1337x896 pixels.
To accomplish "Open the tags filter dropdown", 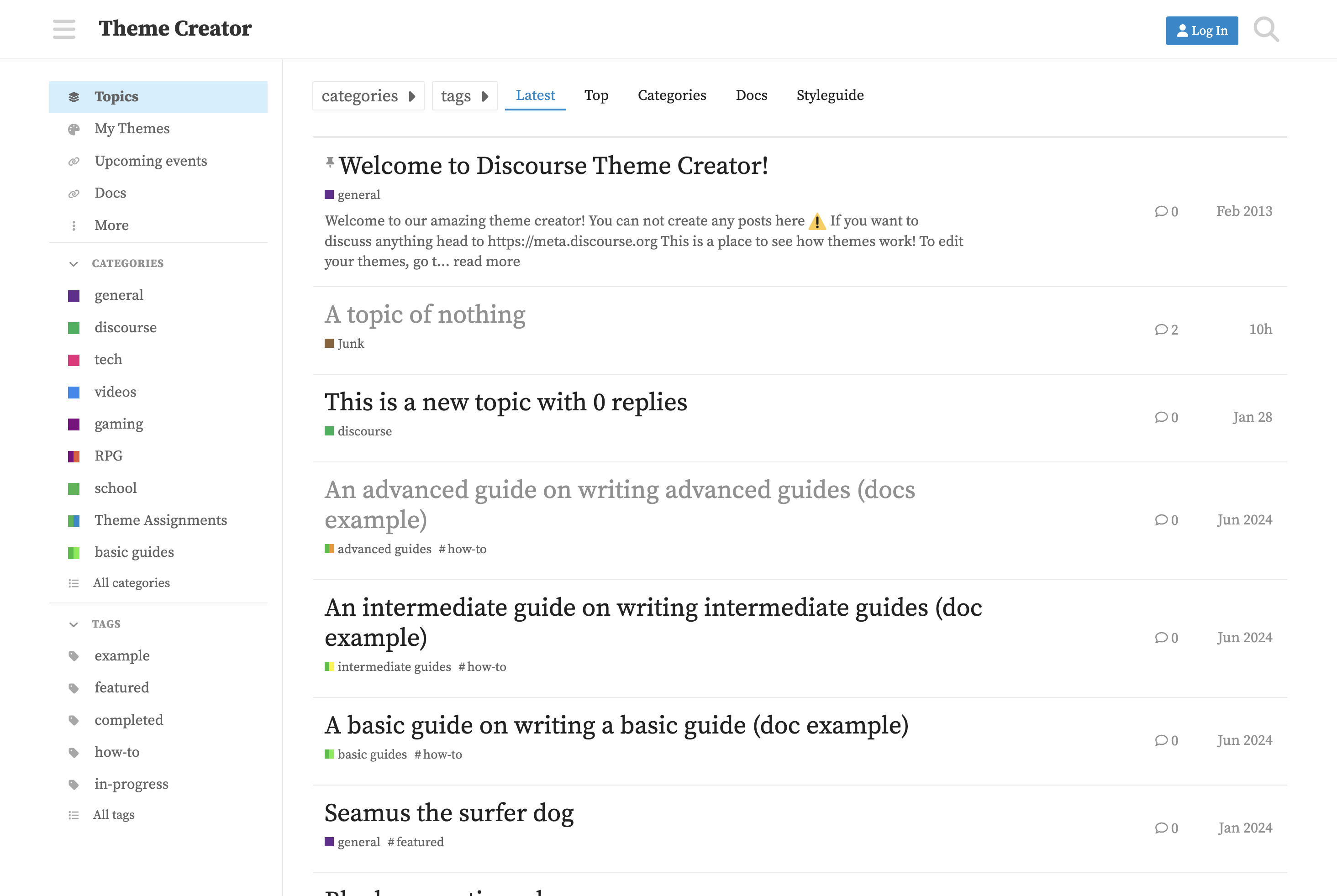I will click(x=464, y=96).
